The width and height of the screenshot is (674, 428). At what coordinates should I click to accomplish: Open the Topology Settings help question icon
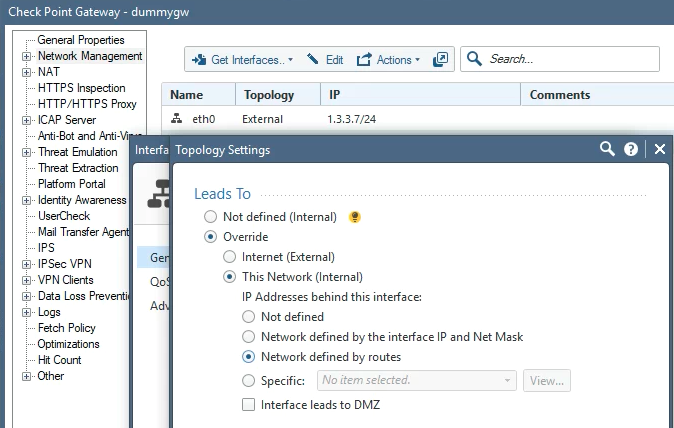pos(631,149)
